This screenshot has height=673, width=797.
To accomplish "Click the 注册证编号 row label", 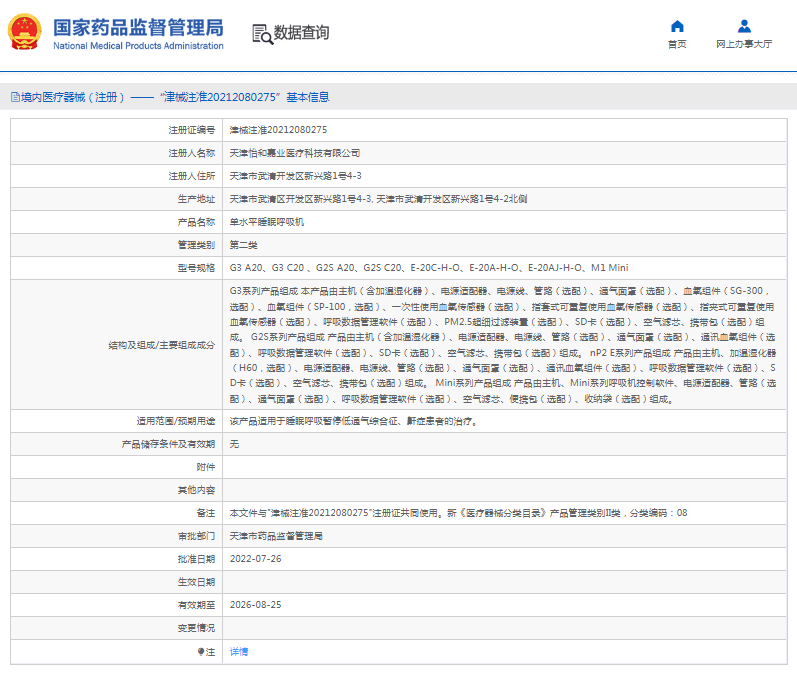I will [192, 130].
